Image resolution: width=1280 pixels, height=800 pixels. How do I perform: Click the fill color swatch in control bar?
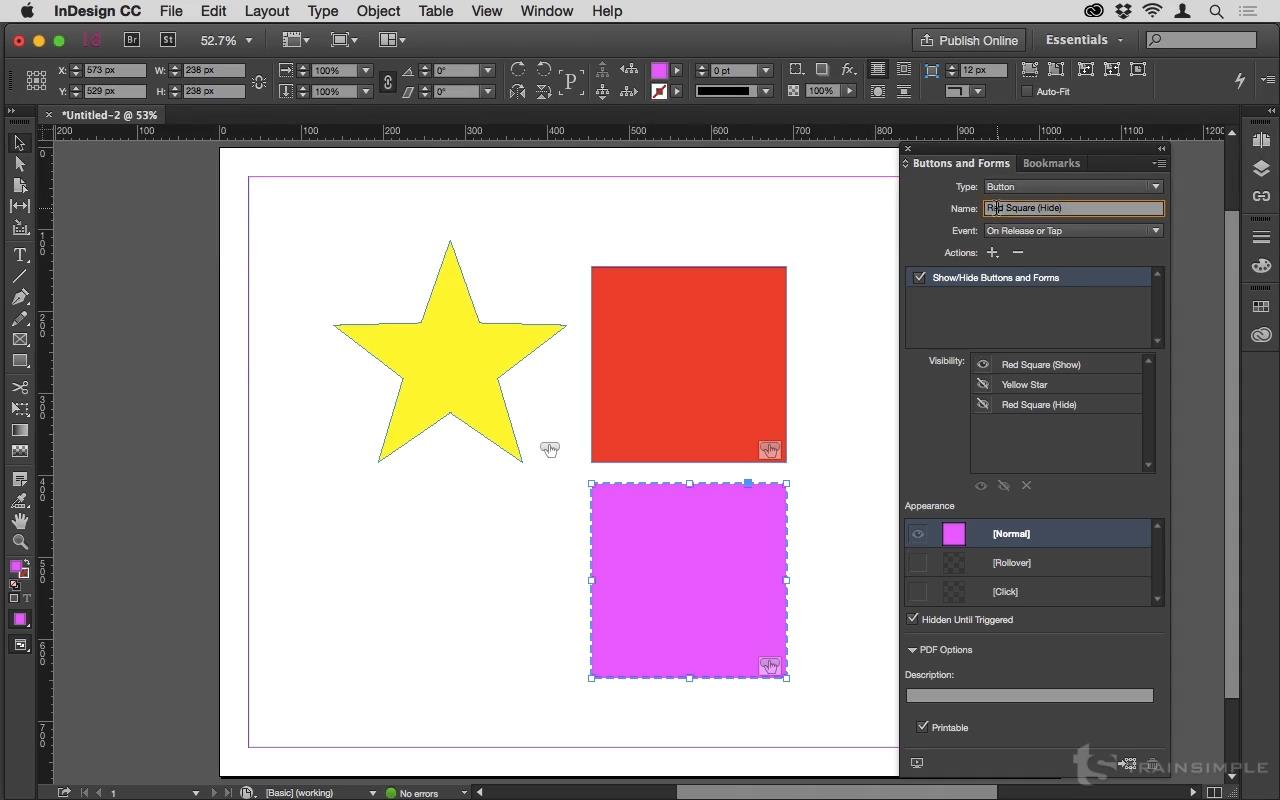[659, 70]
